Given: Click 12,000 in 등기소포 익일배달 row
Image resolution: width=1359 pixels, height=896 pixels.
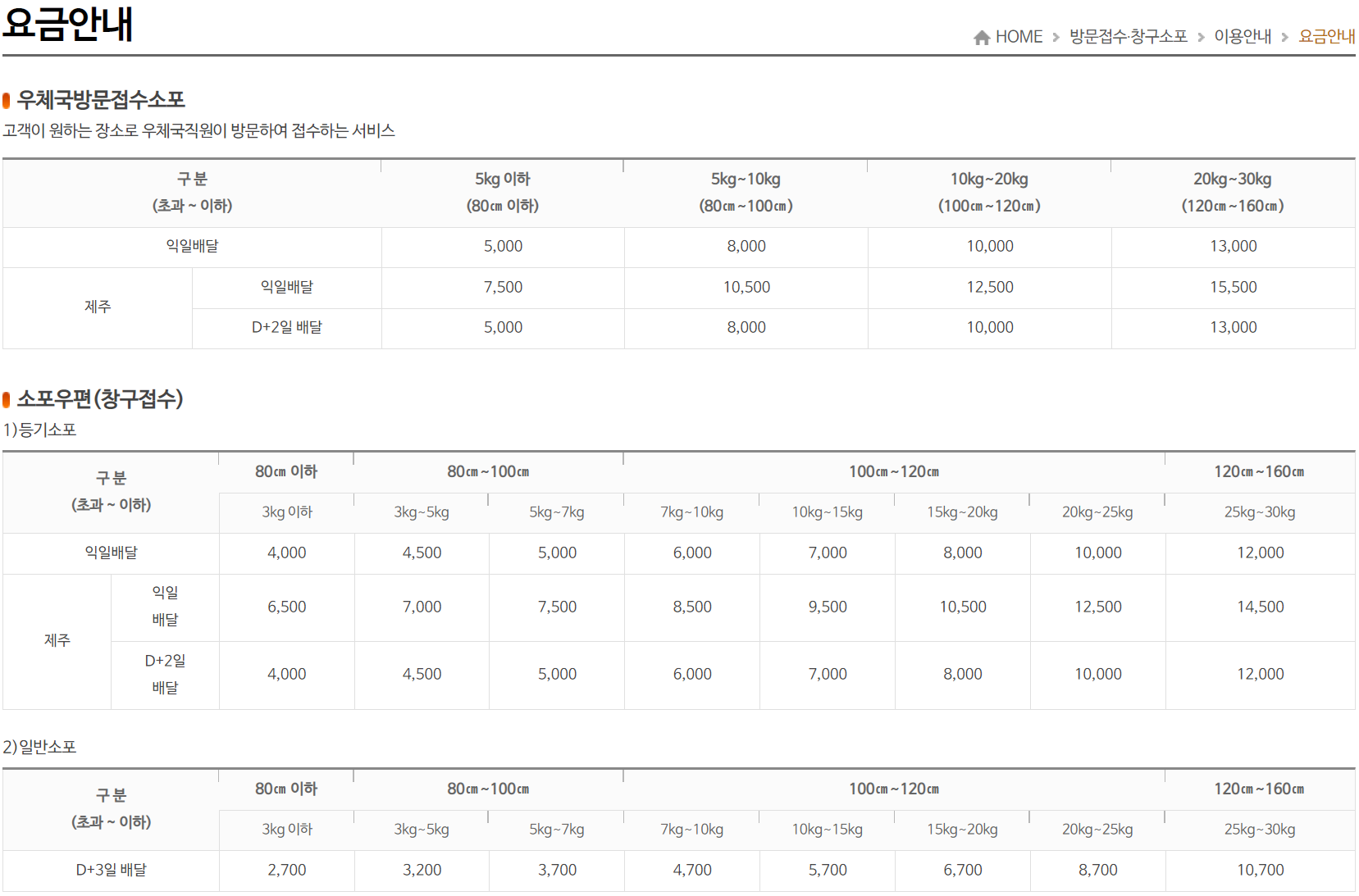Looking at the screenshot, I should (x=1261, y=553).
